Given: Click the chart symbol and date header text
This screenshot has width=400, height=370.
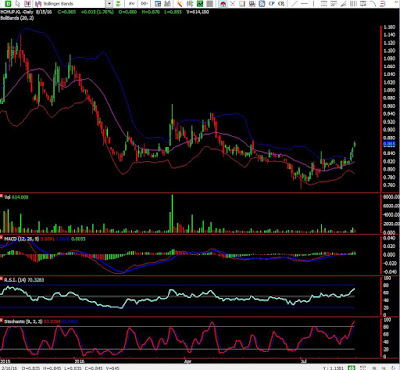Looking at the screenshot, I should tap(27, 12).
